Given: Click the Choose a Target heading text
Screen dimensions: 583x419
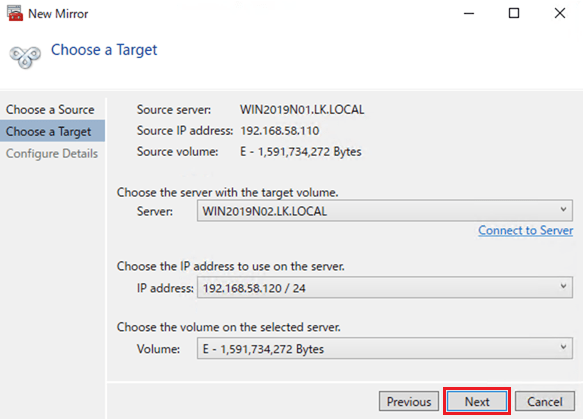Looking at the screenshot, I should 104,50.
